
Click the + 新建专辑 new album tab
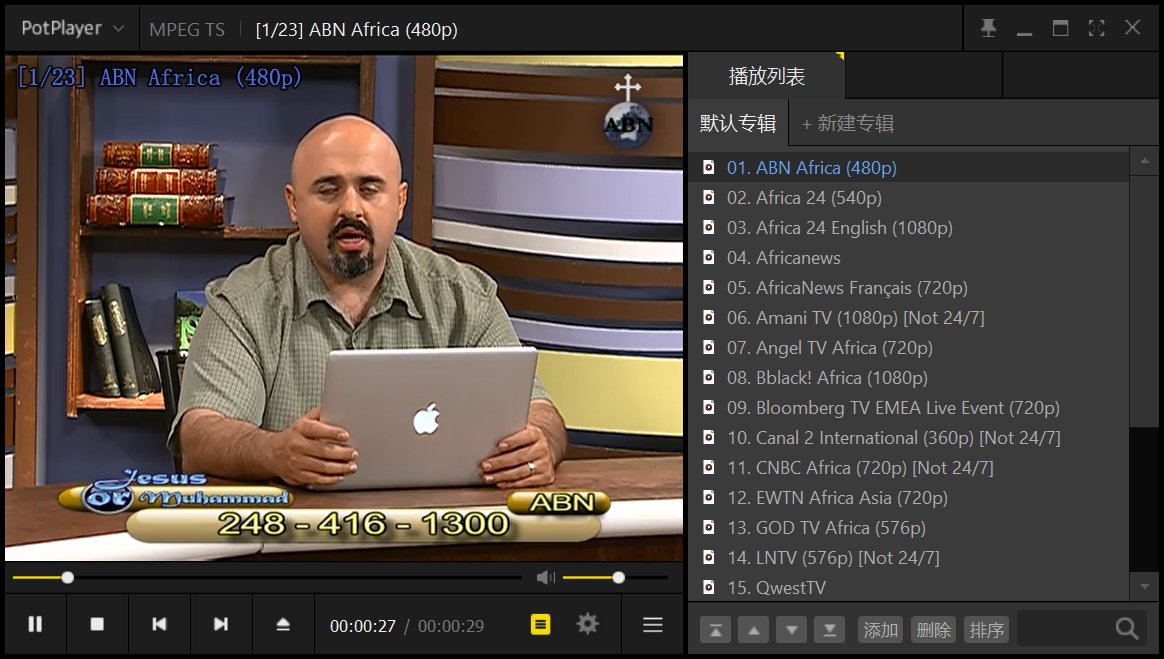[848, 123]
